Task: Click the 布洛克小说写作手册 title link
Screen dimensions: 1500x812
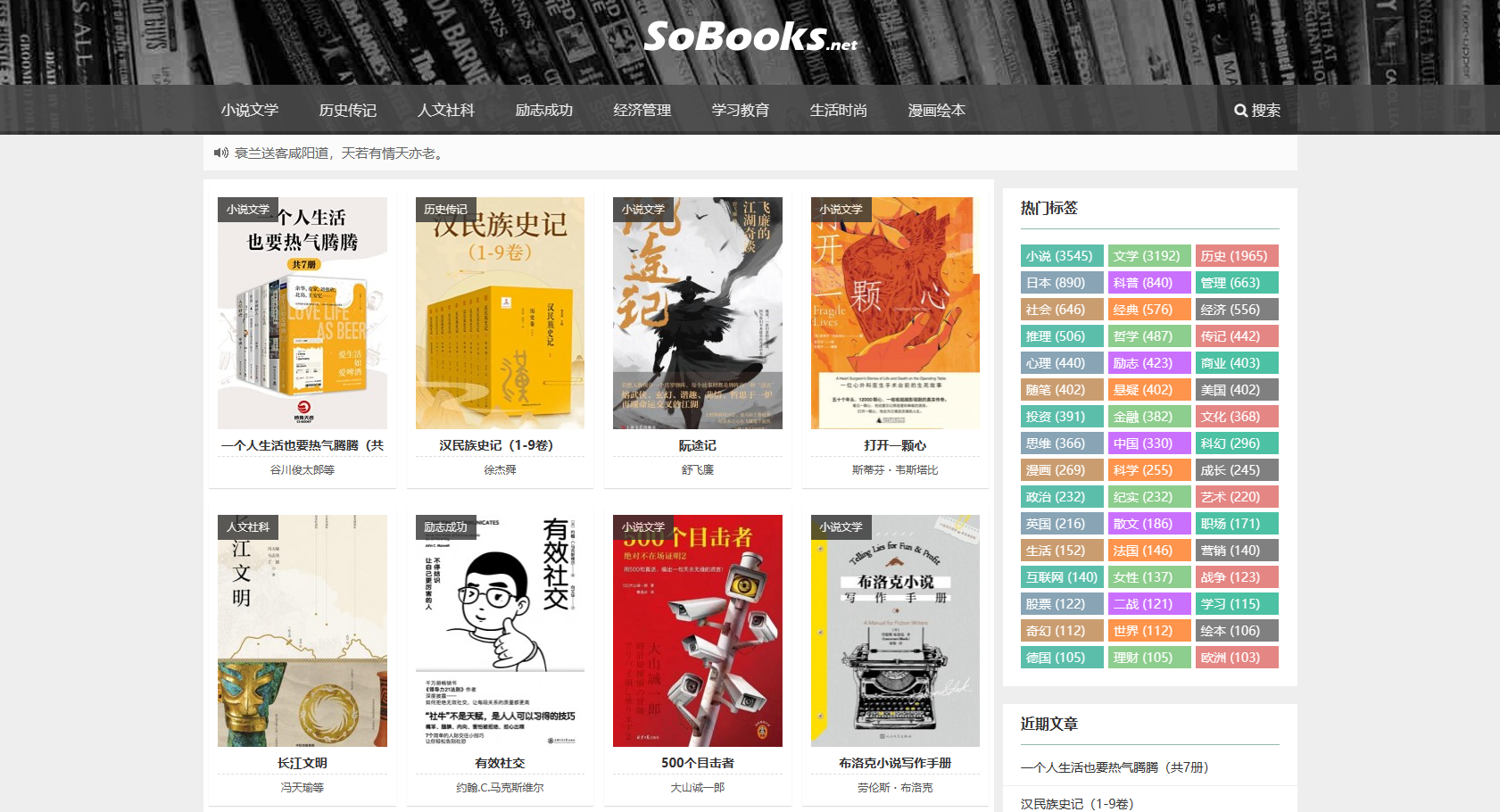Action: tap(895, 763)
